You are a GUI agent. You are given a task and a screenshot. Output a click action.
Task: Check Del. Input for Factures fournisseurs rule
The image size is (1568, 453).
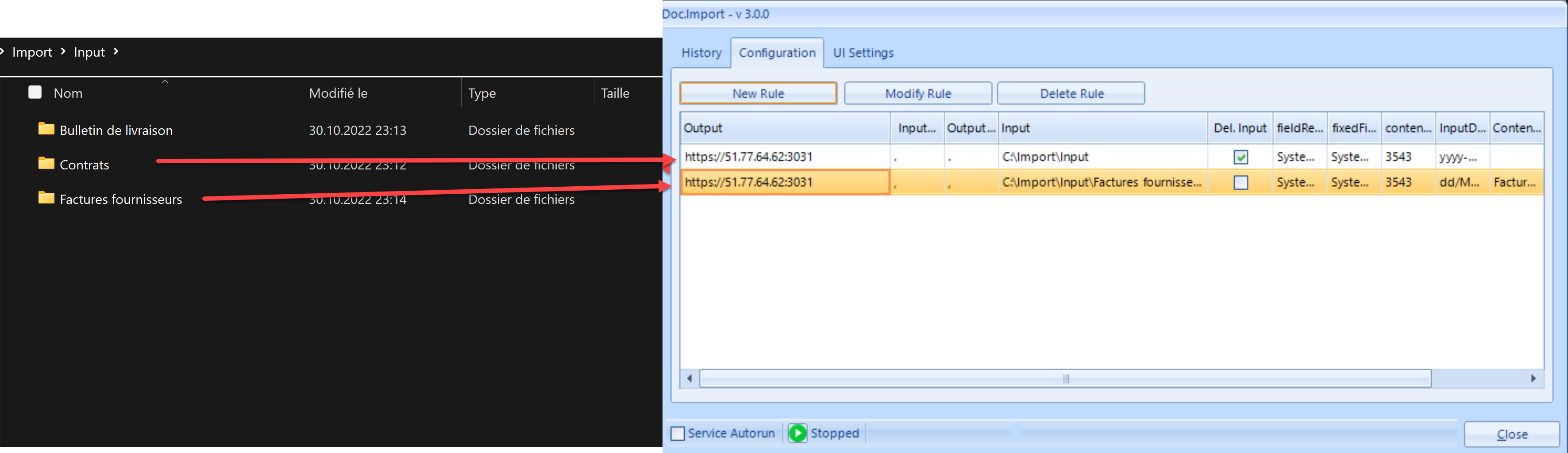(1240, 182)
